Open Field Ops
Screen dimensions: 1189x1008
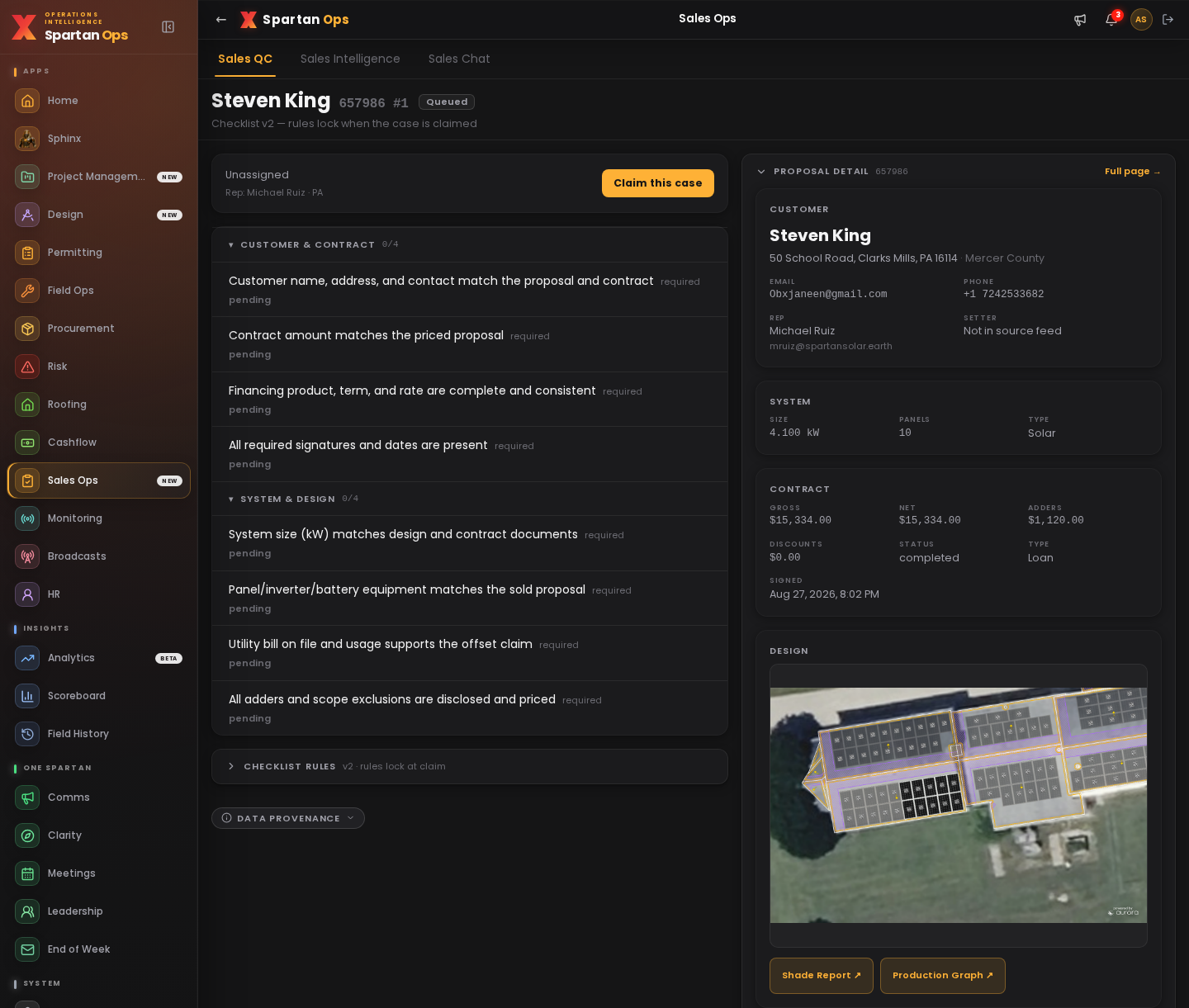[99, 291]
